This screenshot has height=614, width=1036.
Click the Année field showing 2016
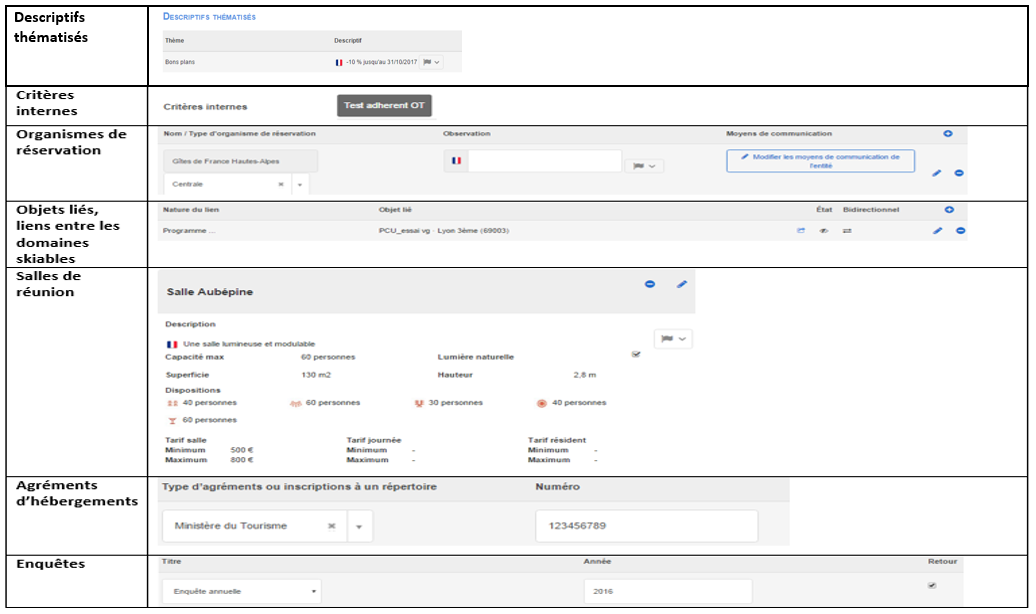pyautogui.click(x=668, y=592)
